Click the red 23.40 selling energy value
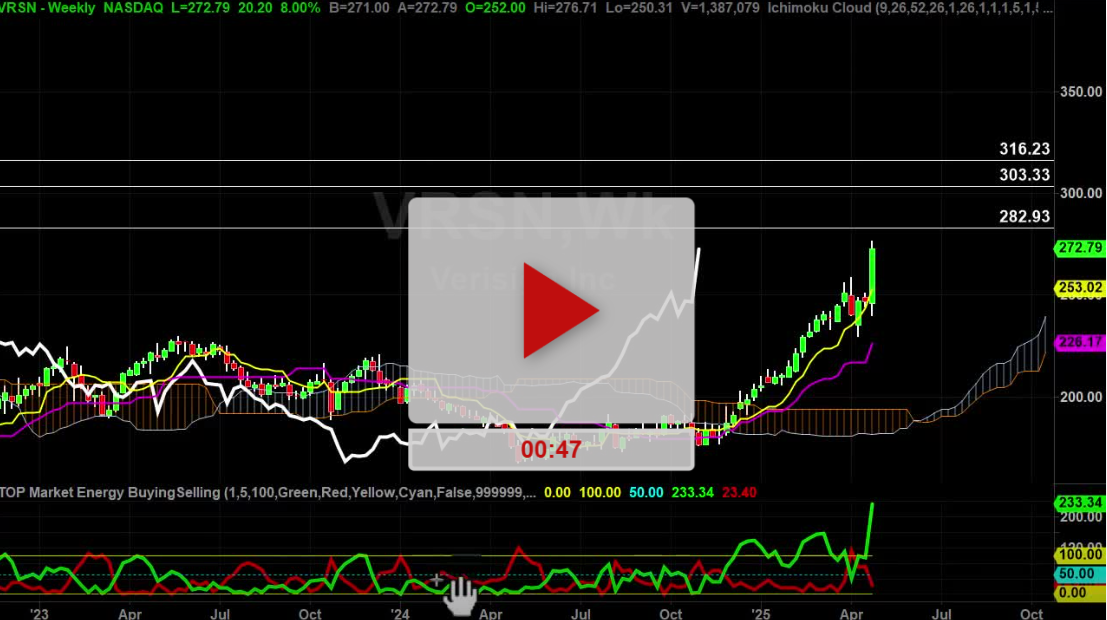This screenshot has height=620, width=1107. [x=739, y=492]
